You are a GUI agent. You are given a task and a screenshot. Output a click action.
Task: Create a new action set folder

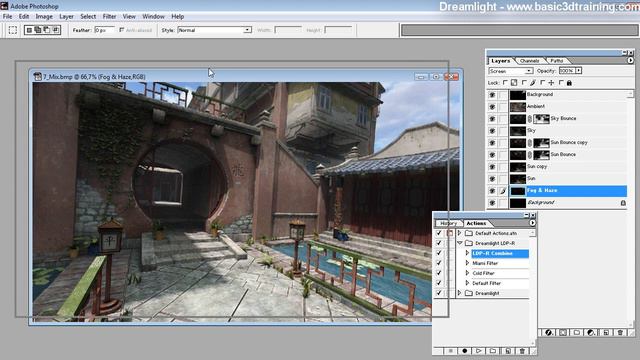[493, 351]
